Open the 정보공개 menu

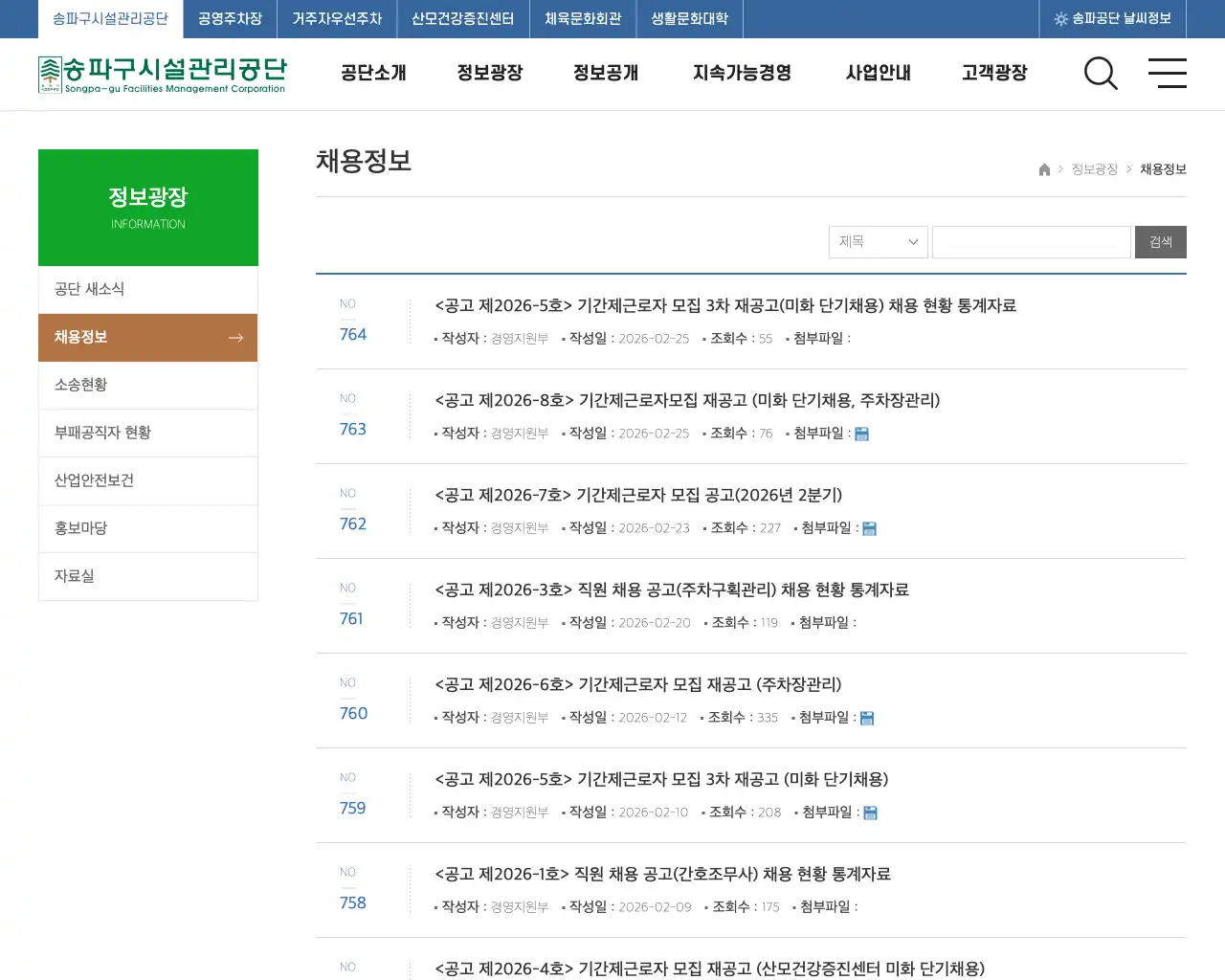pyautogui.click(x=605, y=73)
